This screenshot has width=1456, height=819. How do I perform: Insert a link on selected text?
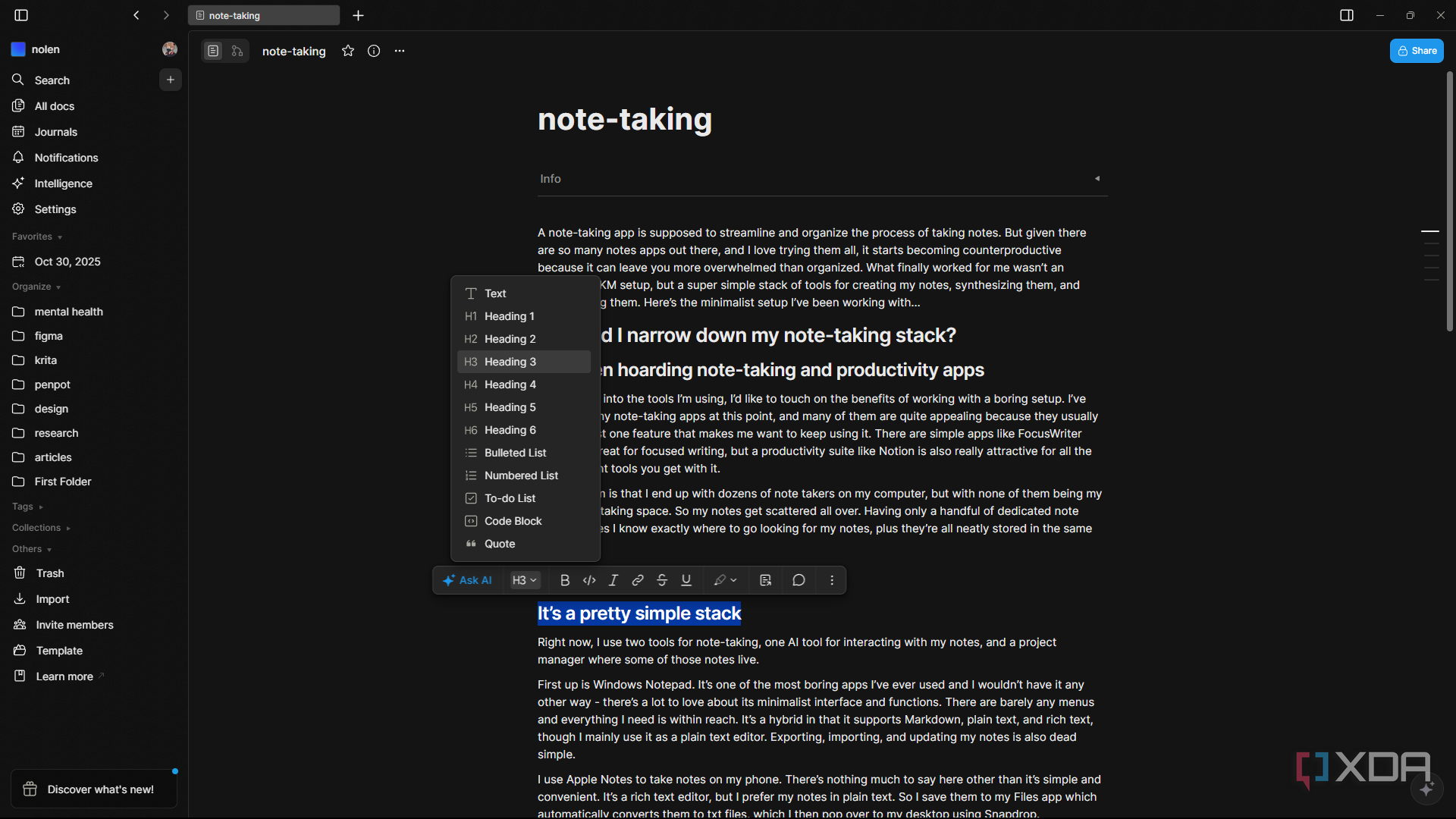coord(638,580)
